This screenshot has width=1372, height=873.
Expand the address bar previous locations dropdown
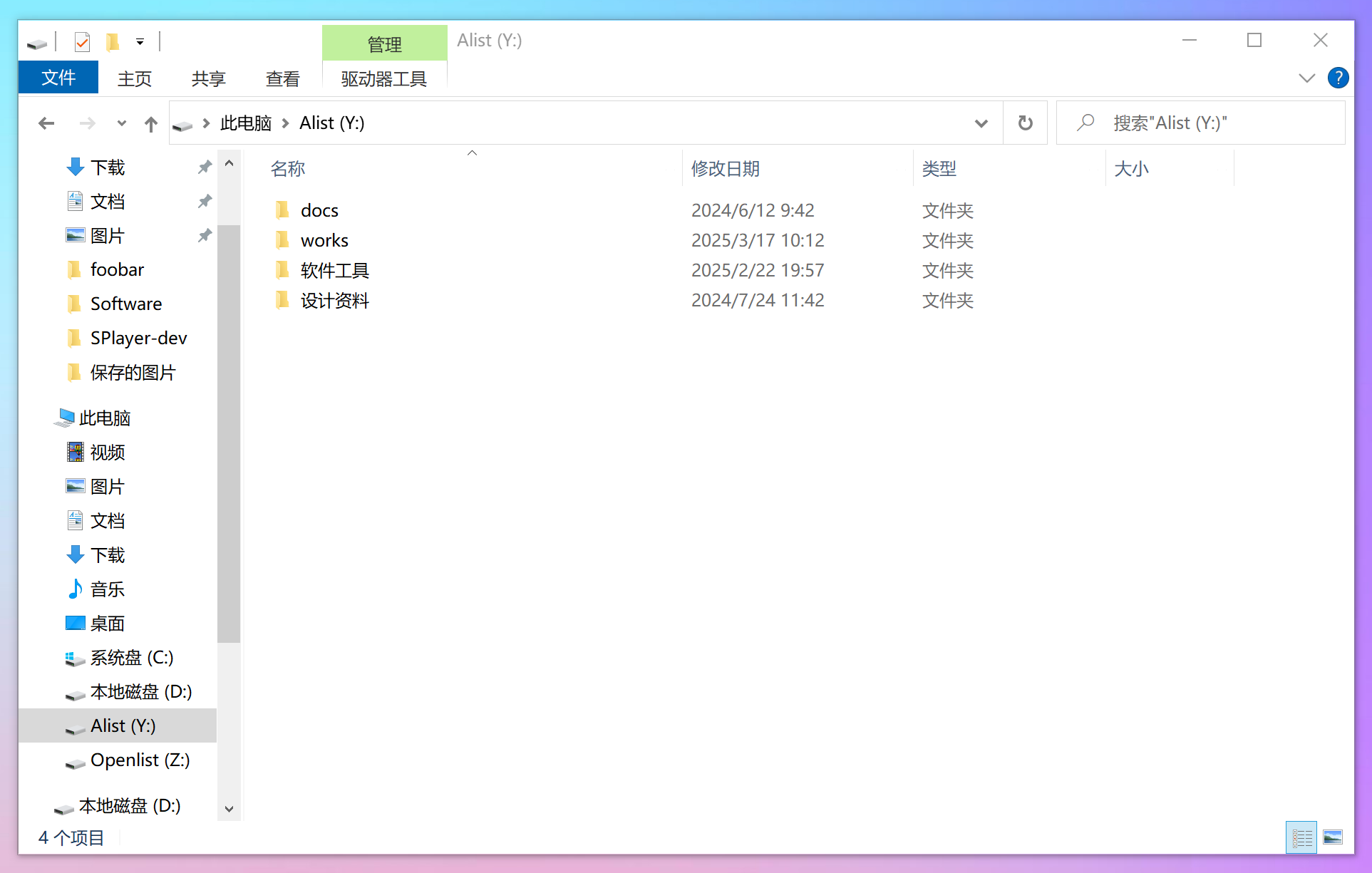(x=981, y=123)
